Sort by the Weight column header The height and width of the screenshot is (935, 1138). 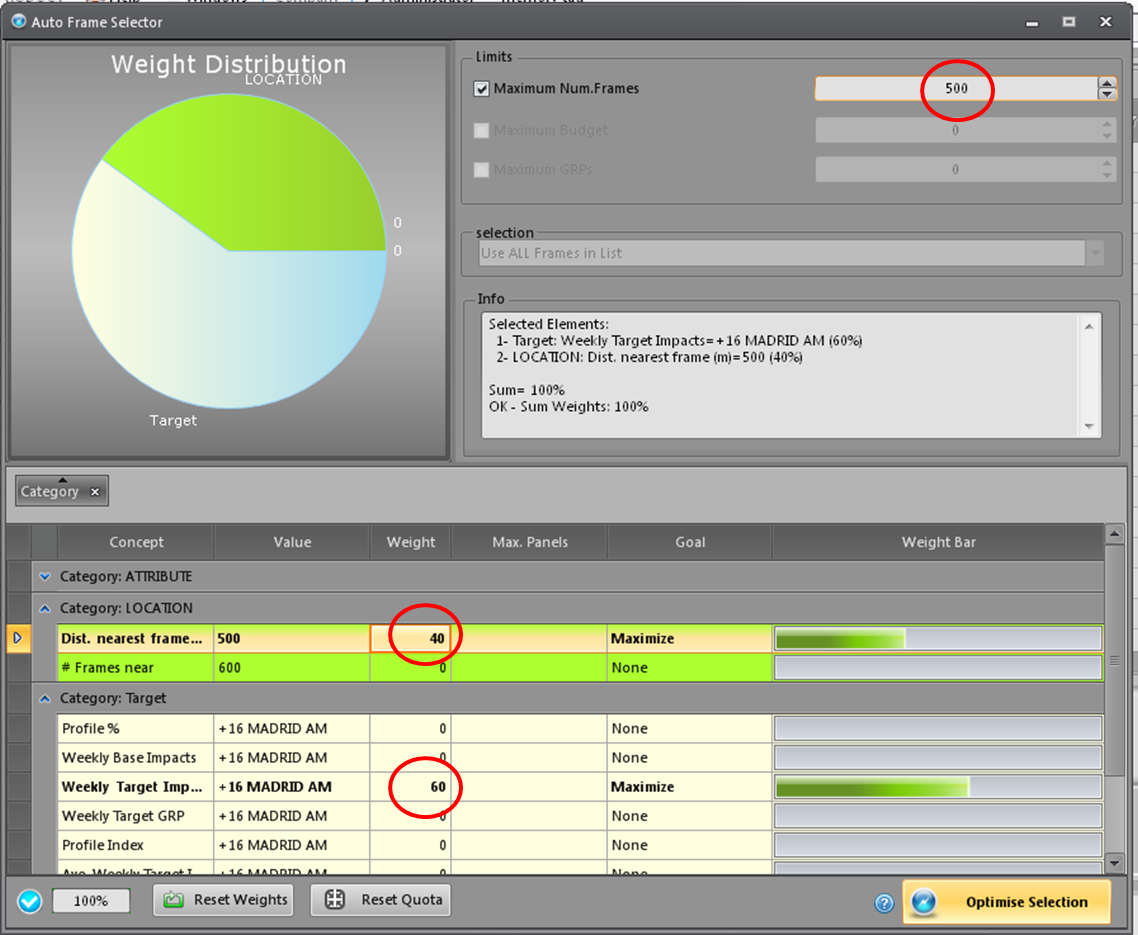click(410, 542)
